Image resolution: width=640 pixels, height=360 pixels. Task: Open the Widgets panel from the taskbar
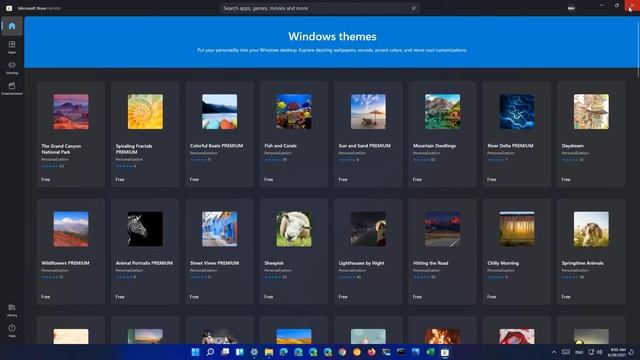(x=240, y=352)
